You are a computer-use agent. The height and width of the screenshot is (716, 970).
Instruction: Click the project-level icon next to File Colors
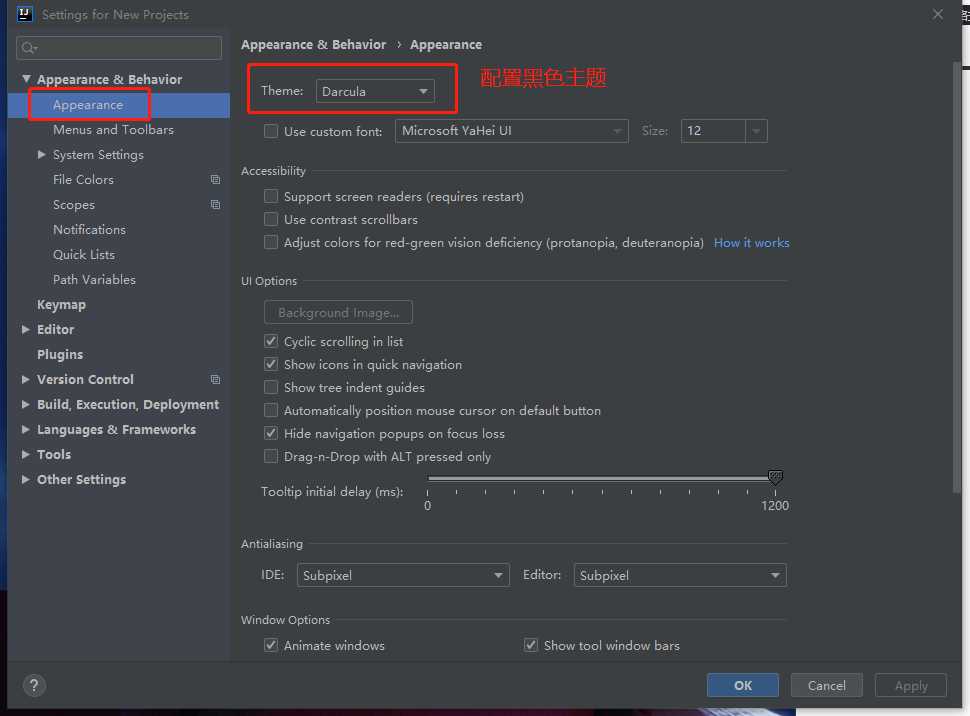click(x=215, y=179)
